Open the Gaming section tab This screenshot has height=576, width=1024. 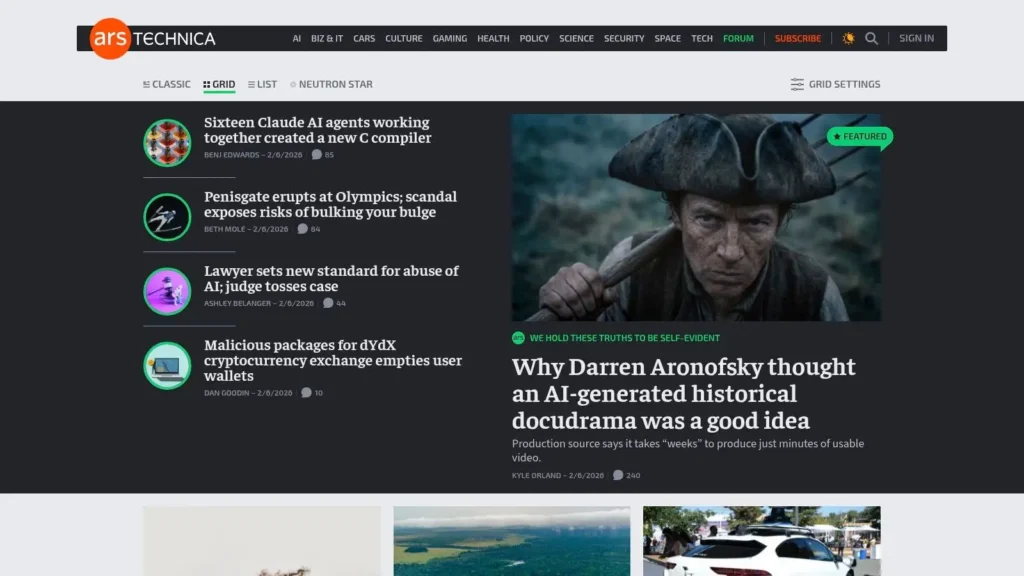450,38
